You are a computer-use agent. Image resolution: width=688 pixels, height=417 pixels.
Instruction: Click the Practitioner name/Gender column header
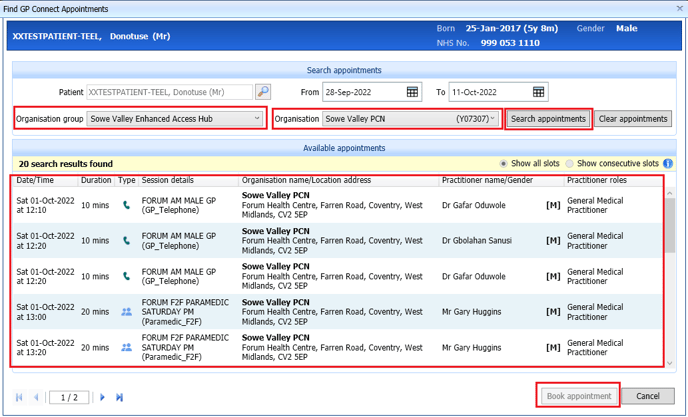[490, 181]
